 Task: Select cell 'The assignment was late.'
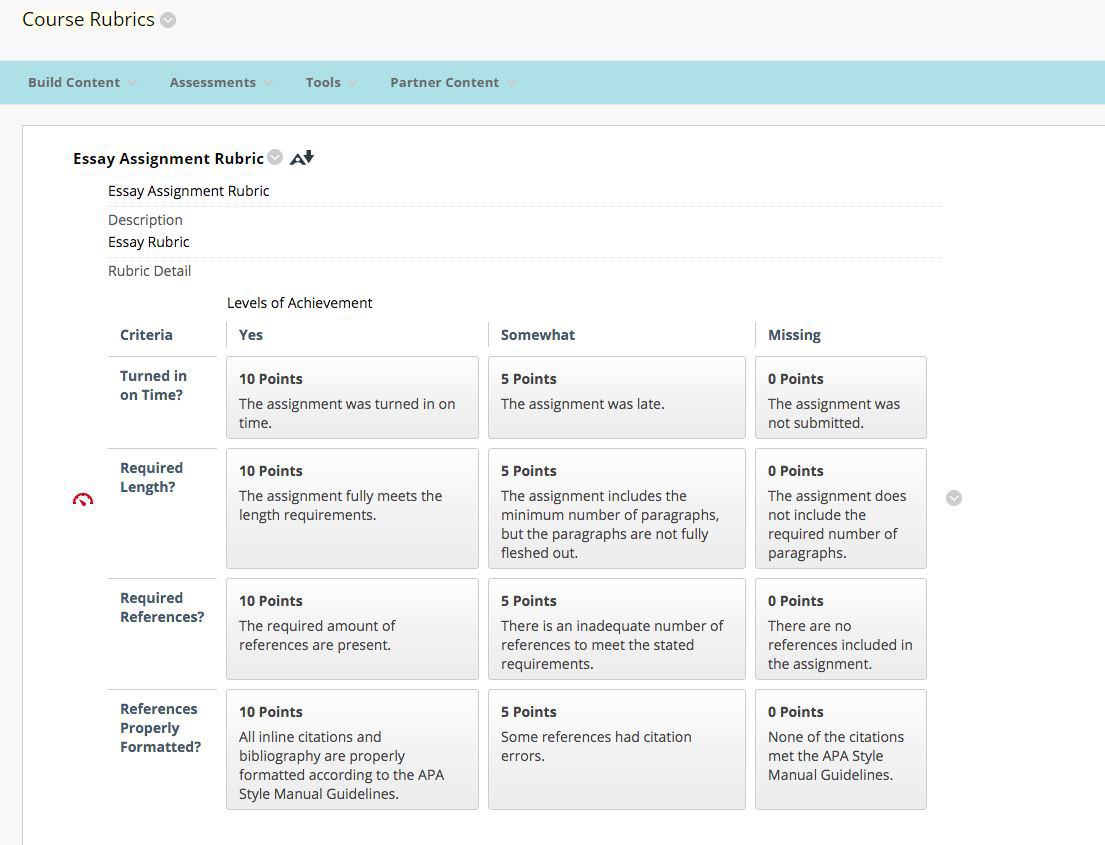[x=617, y=397]
